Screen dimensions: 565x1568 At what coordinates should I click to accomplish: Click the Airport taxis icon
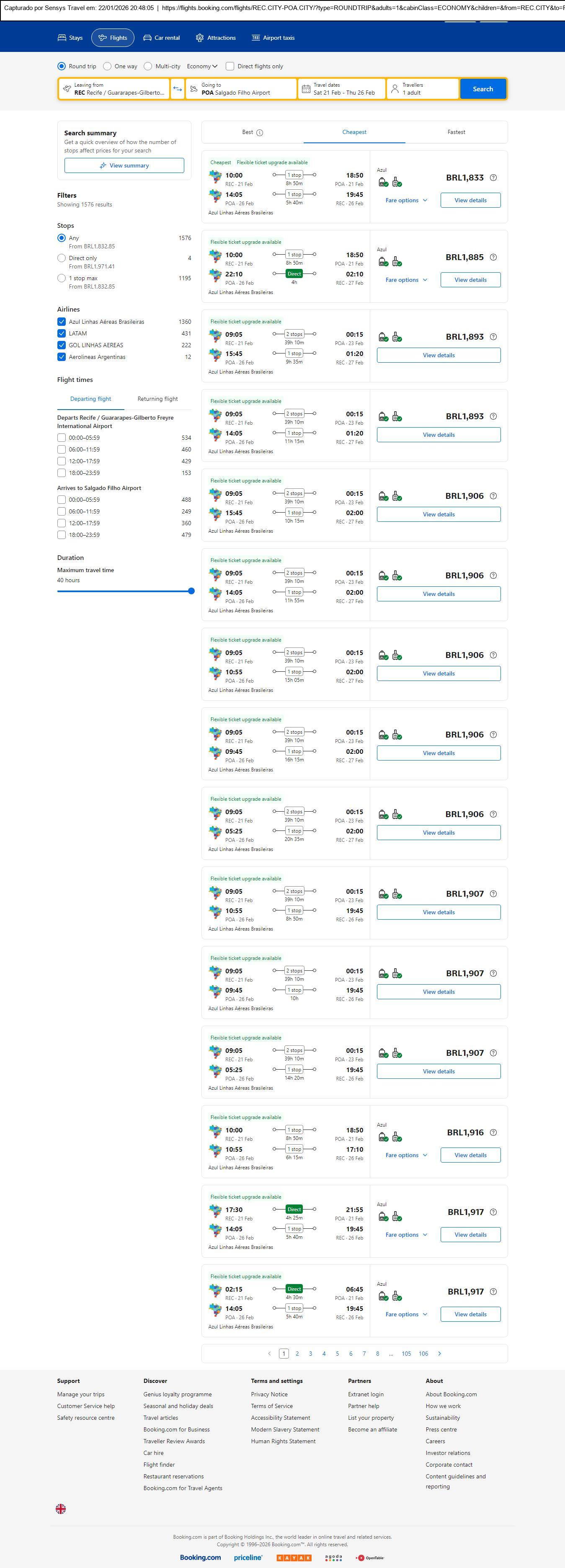[256, 38]
